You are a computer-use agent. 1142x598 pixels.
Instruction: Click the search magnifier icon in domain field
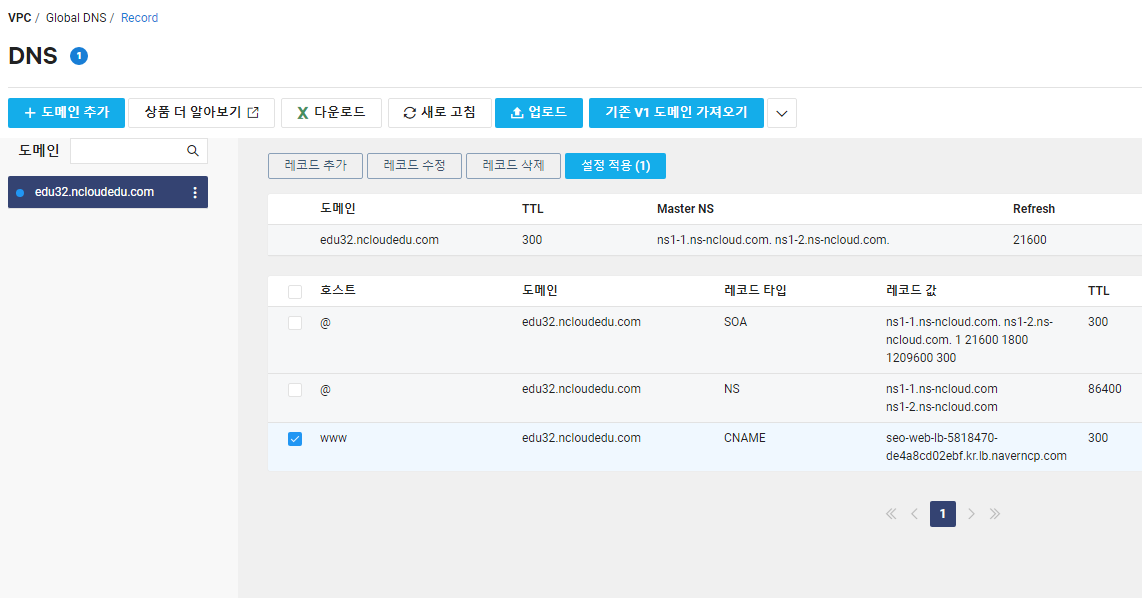click(x=192, y=151)
